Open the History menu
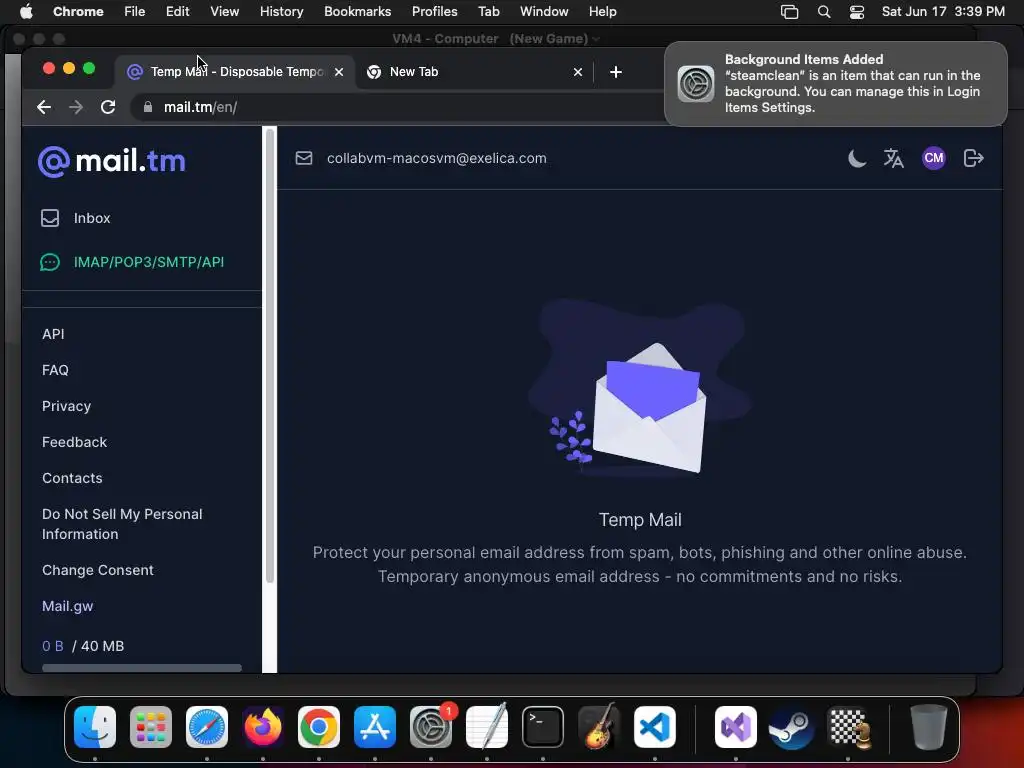Screen dimensions: 1024x768 (281, 11)
